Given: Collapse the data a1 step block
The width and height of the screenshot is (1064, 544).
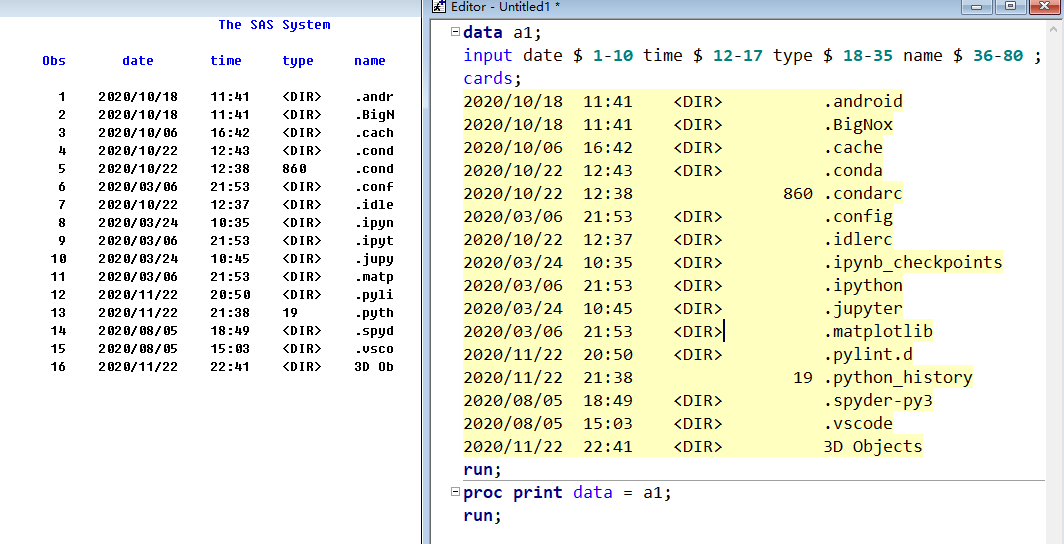Looking at the screenshot, I should pyautogui.click(x=455, y=32).
